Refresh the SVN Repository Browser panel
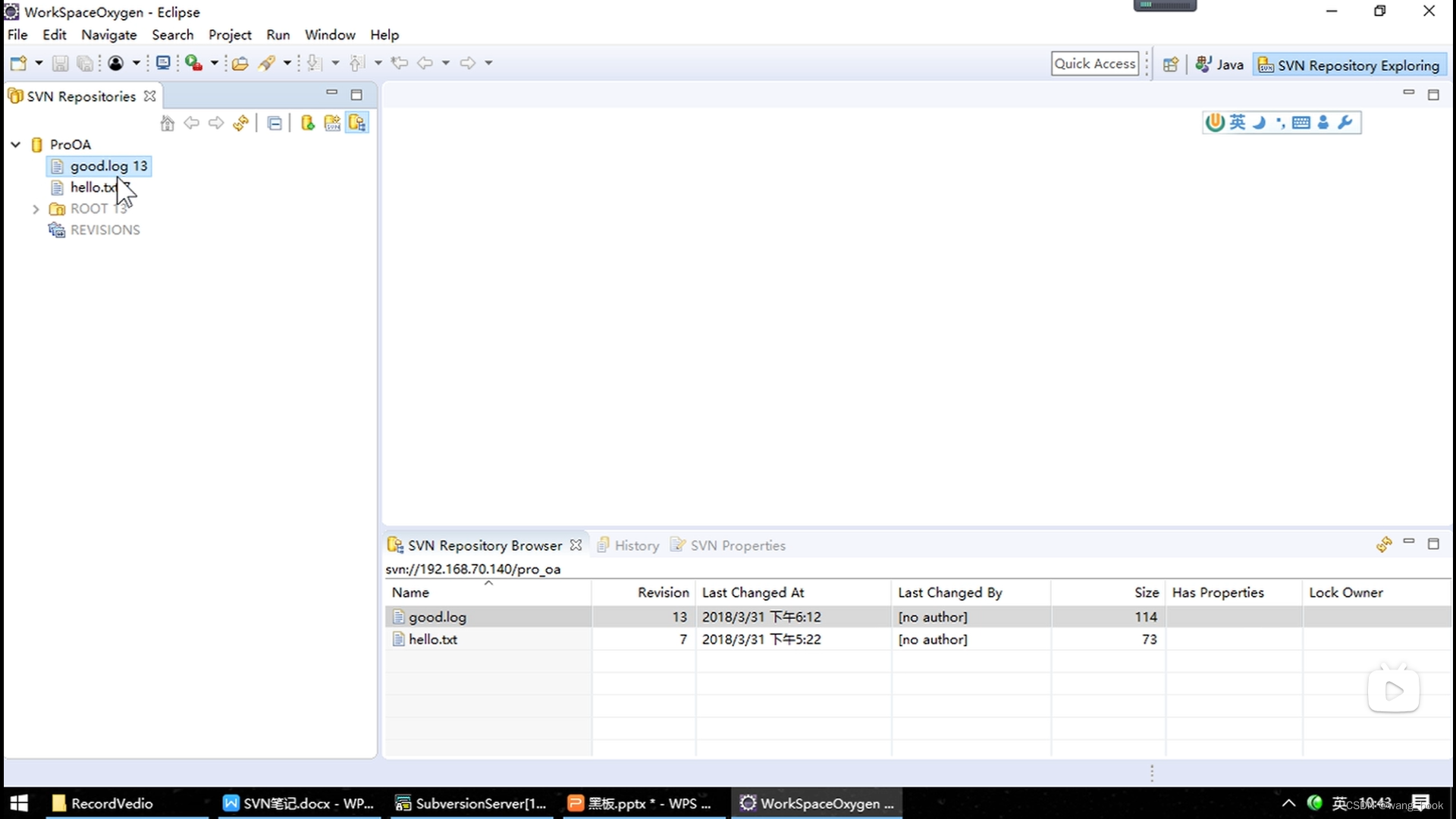 coord(1384,544)
